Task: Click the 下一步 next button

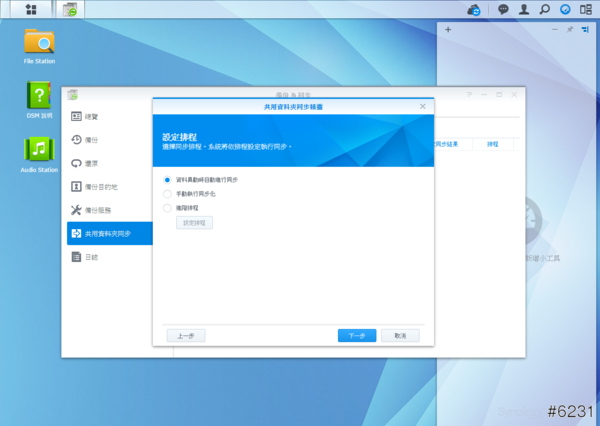Action: pyautogui.click(x=357, y=336)
